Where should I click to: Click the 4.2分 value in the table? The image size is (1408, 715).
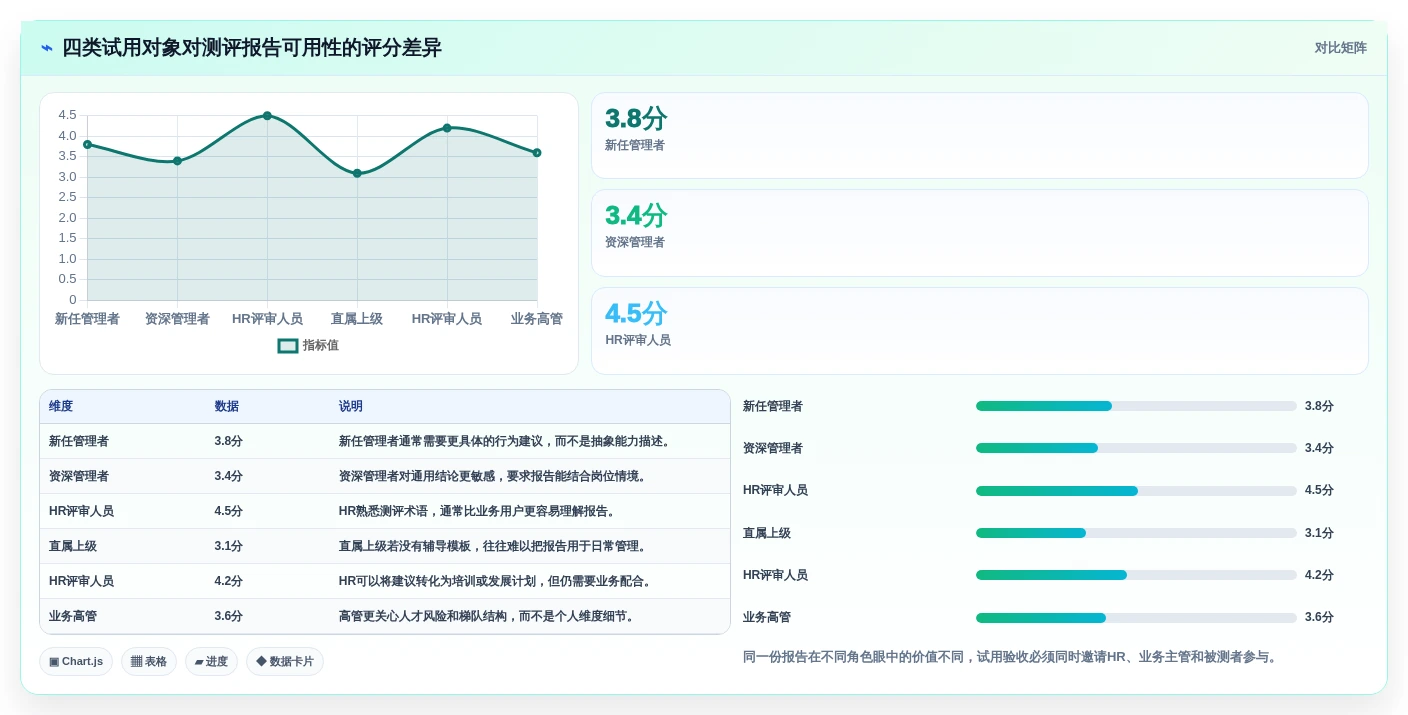[x=228, y=581]
